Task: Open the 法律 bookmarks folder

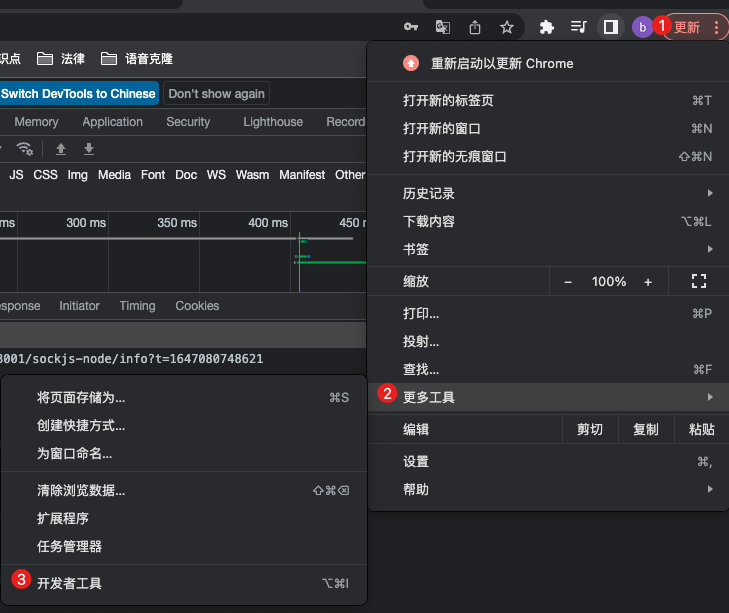Action: (x=61, y=59)
